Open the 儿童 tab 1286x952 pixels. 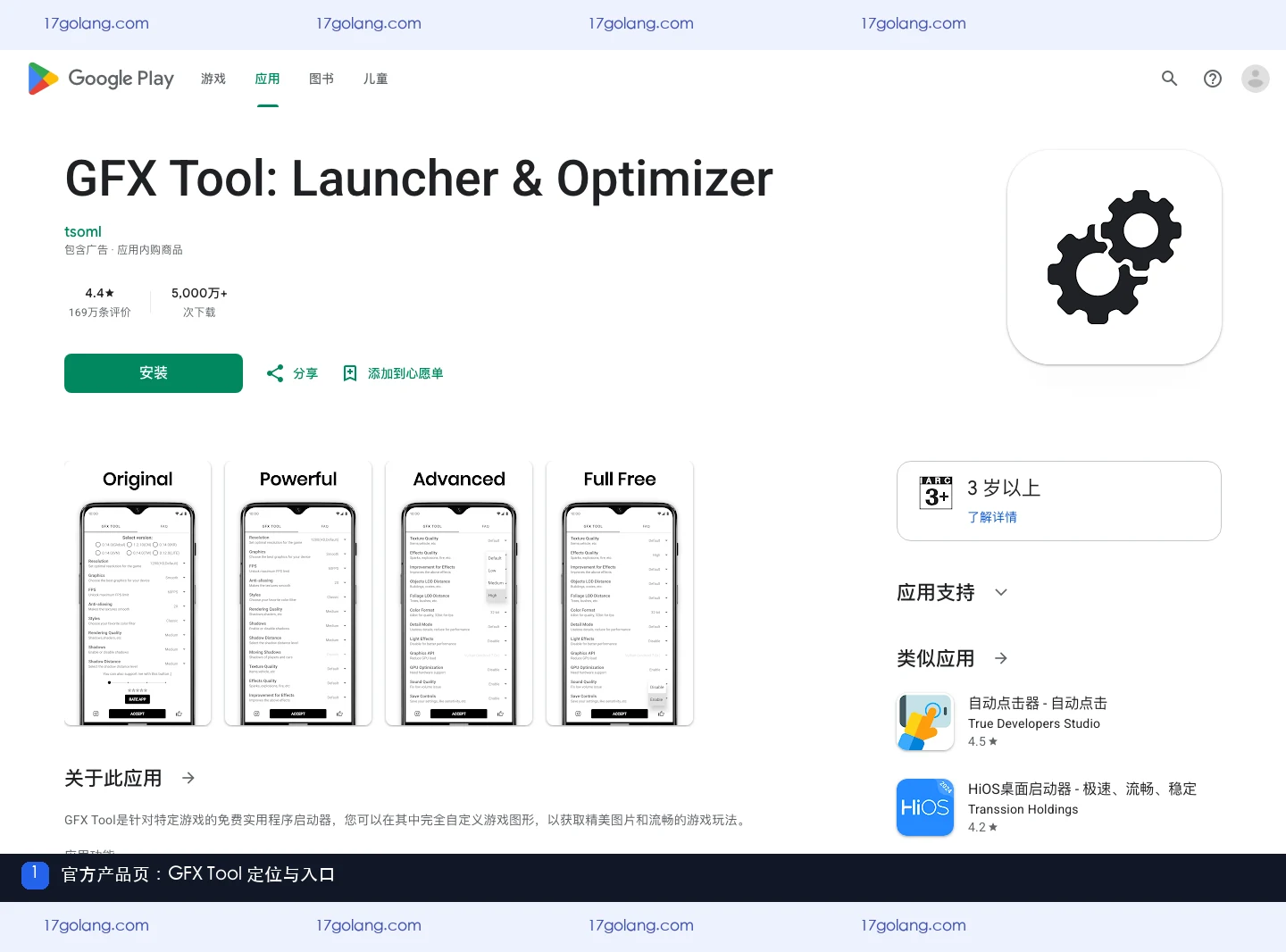click(375, 79)
